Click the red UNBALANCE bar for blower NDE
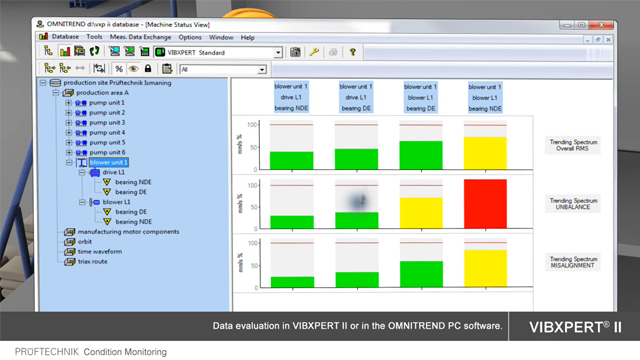 485,204
